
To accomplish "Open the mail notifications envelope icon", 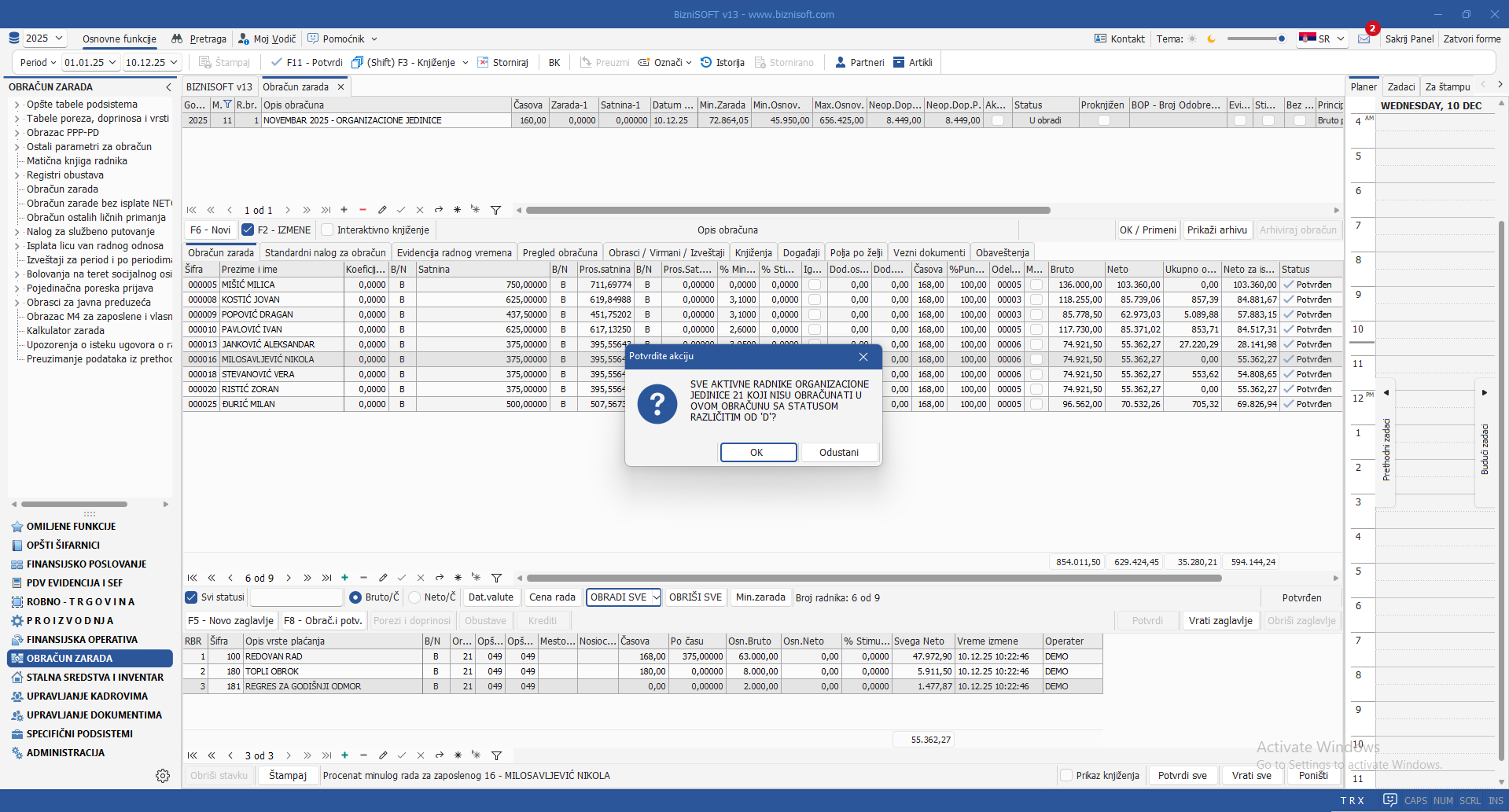I will pos(1364,39).
